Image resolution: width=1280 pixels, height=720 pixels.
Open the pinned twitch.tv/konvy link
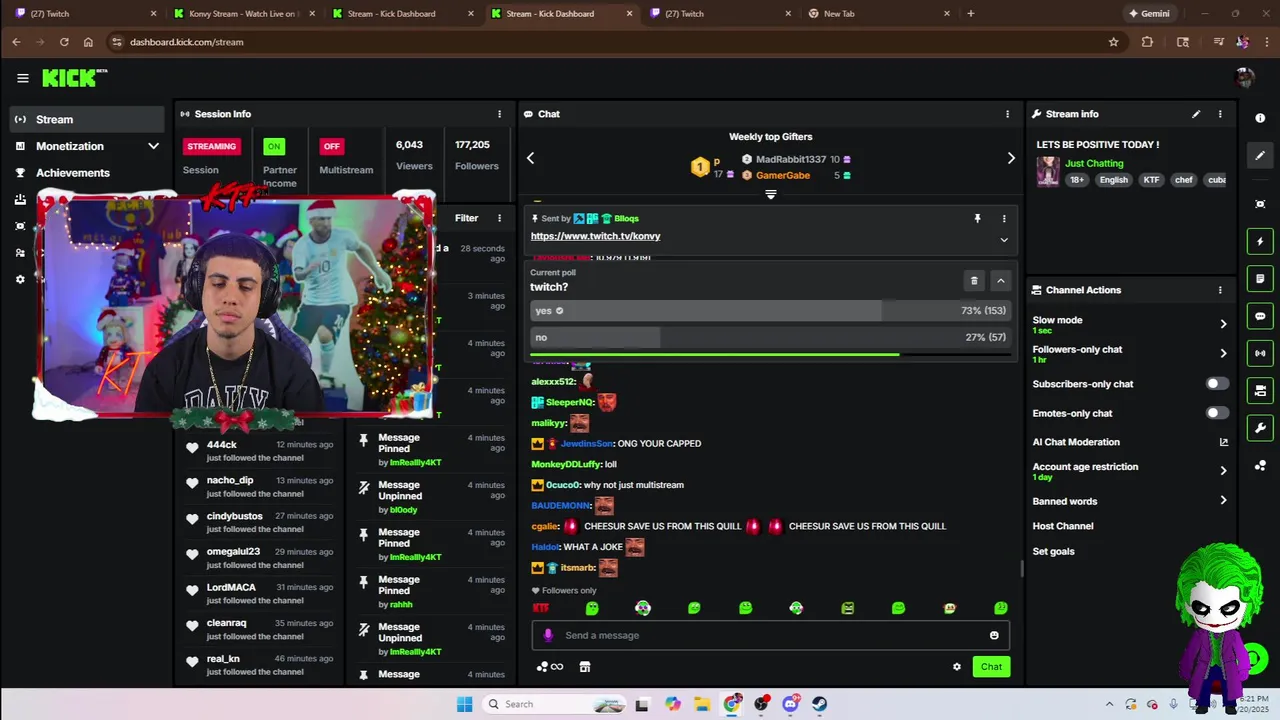coord(595,236)
